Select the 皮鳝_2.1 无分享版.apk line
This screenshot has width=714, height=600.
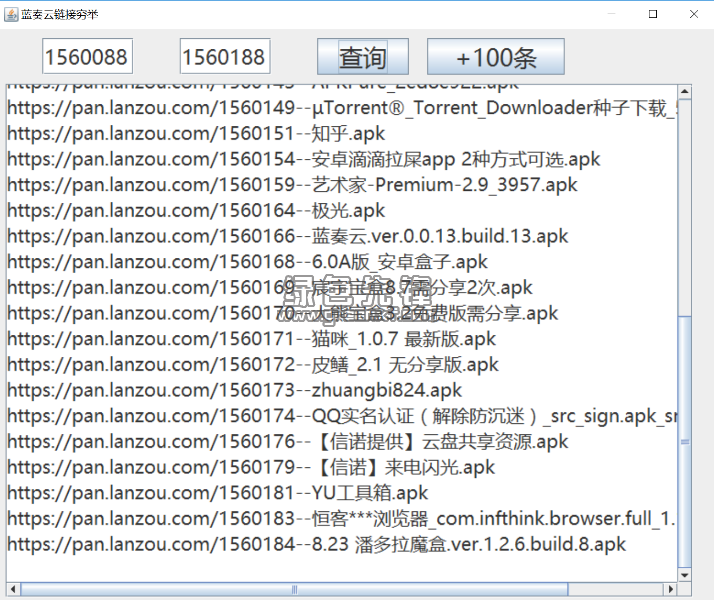pyautogui.click(x=253, y=365)
